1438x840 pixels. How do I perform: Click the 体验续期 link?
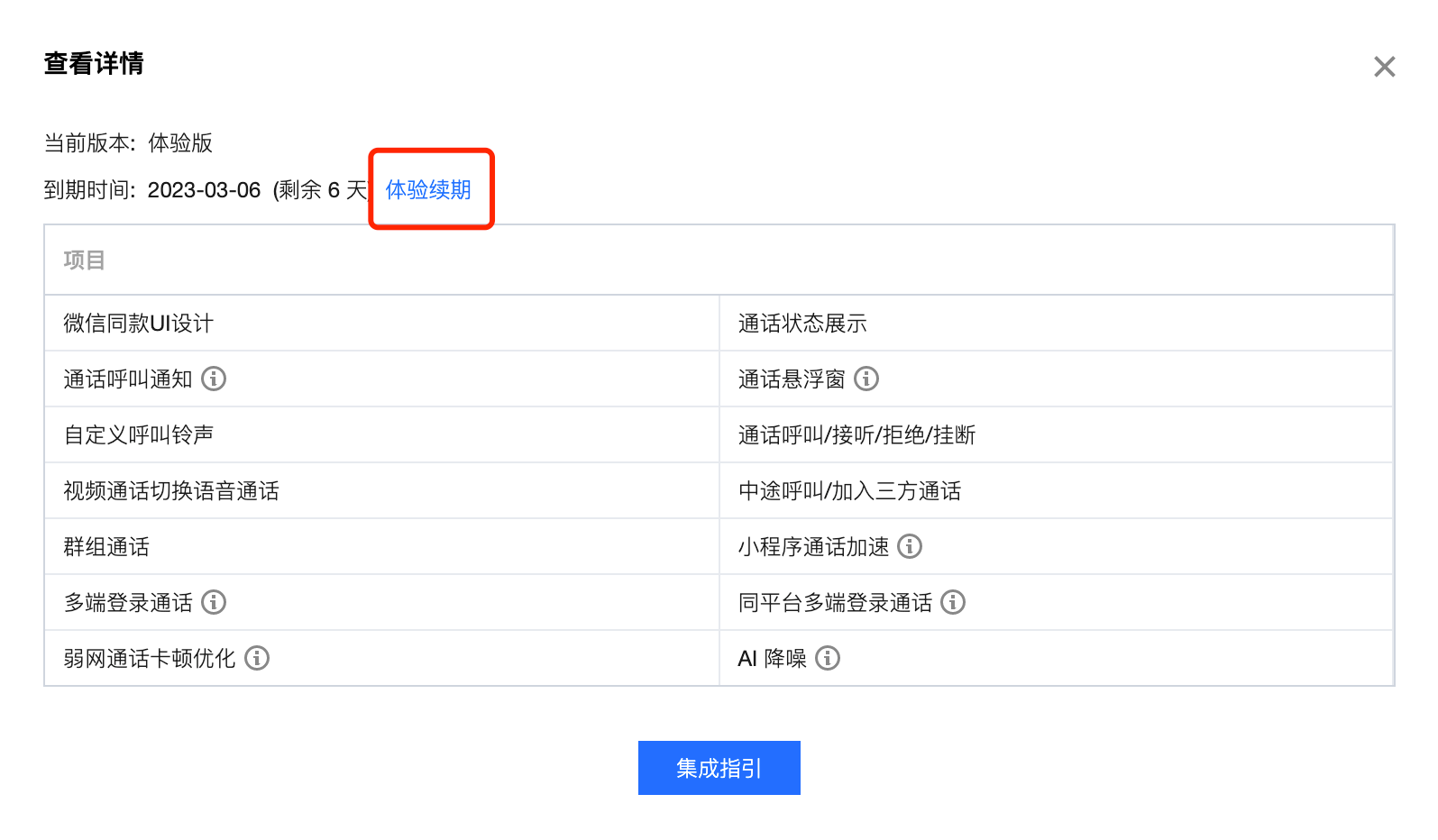coord(428,190)
